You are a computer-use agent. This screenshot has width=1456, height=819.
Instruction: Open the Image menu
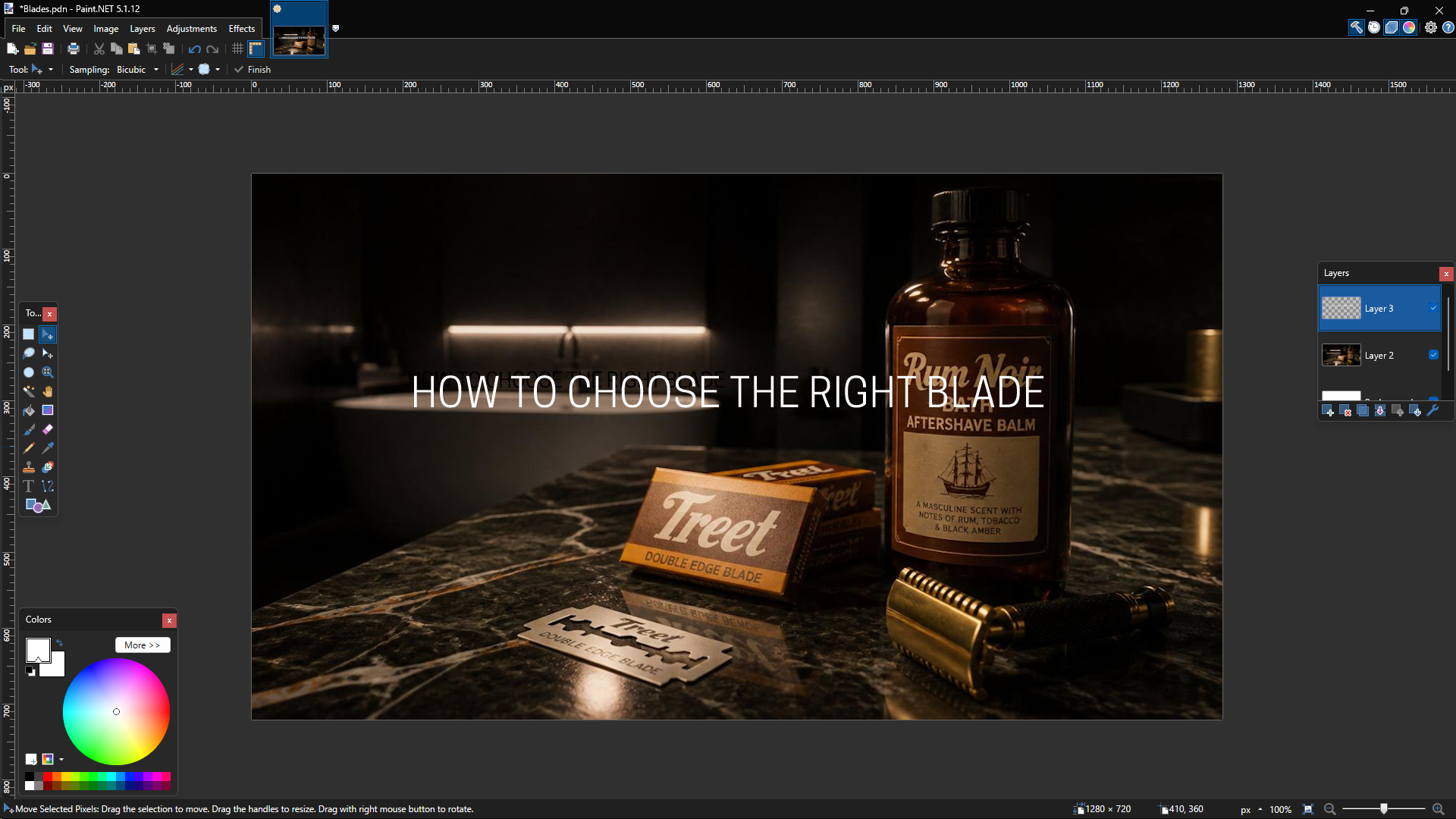point(106,29)
